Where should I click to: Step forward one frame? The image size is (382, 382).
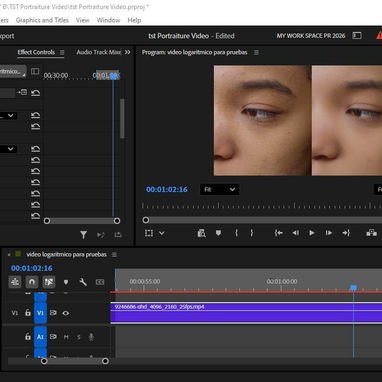tap(329, 233)
